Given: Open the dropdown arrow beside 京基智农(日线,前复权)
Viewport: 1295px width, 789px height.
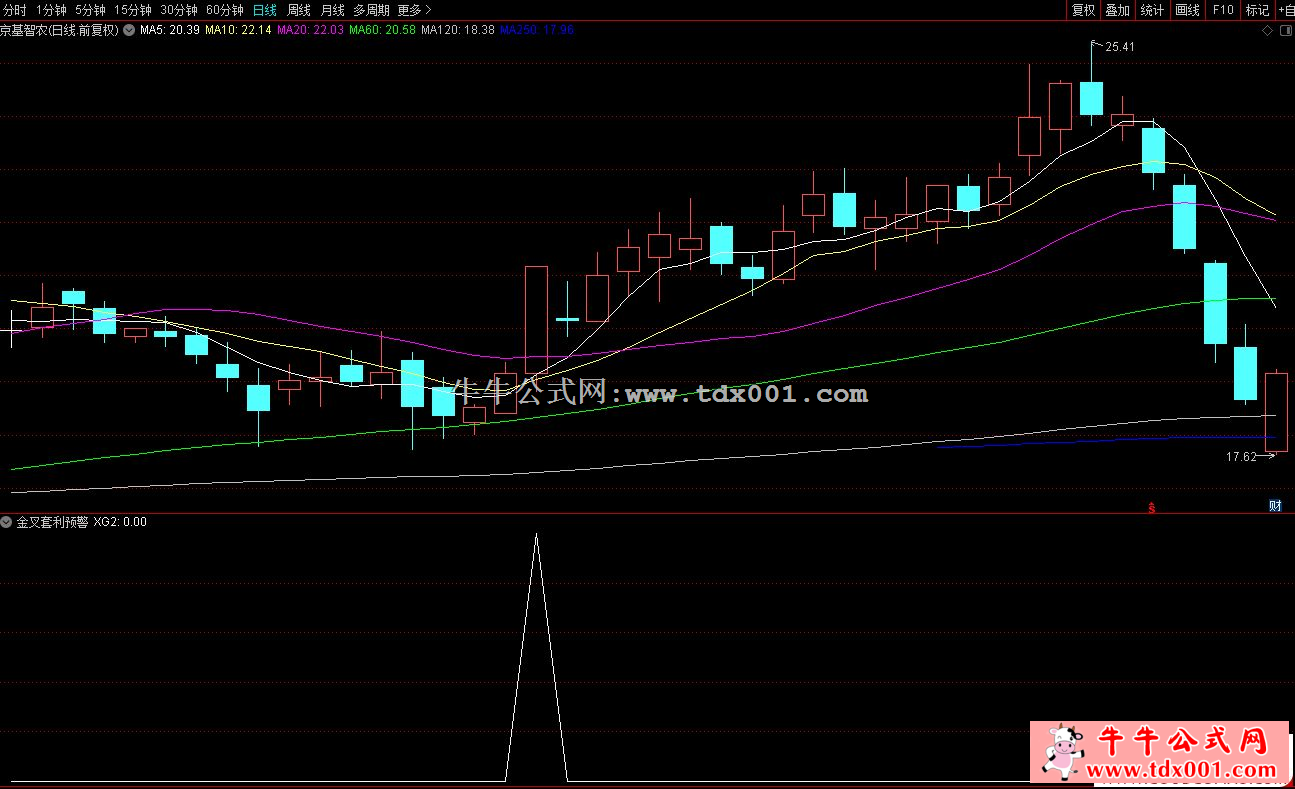Looking at the screenshot, I should click(128, 30).
